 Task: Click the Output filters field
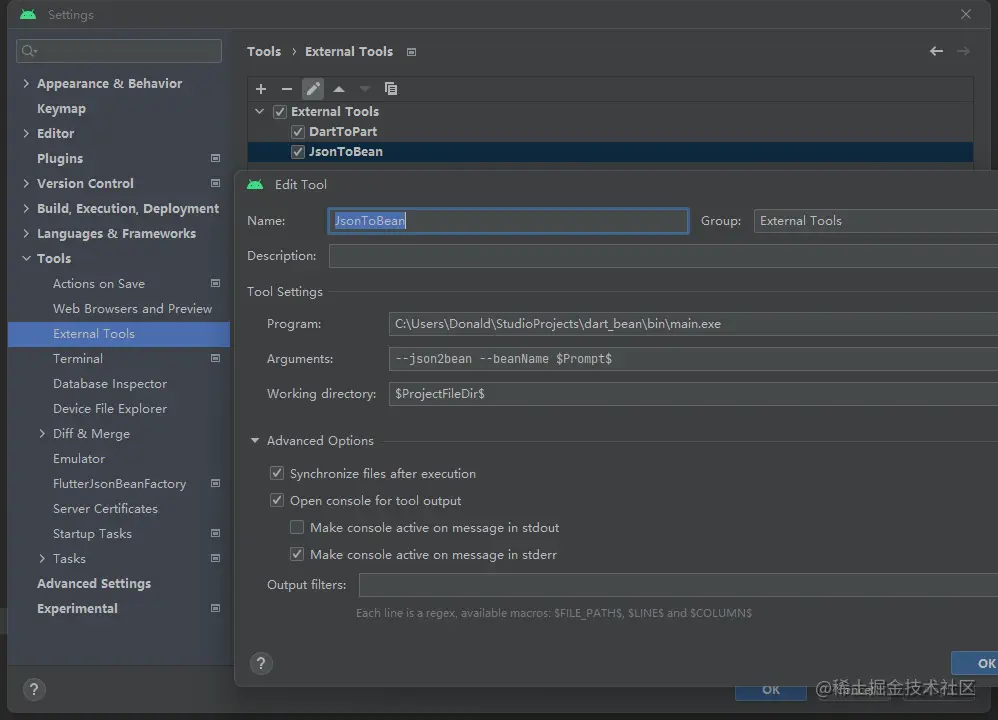[678, 584]
